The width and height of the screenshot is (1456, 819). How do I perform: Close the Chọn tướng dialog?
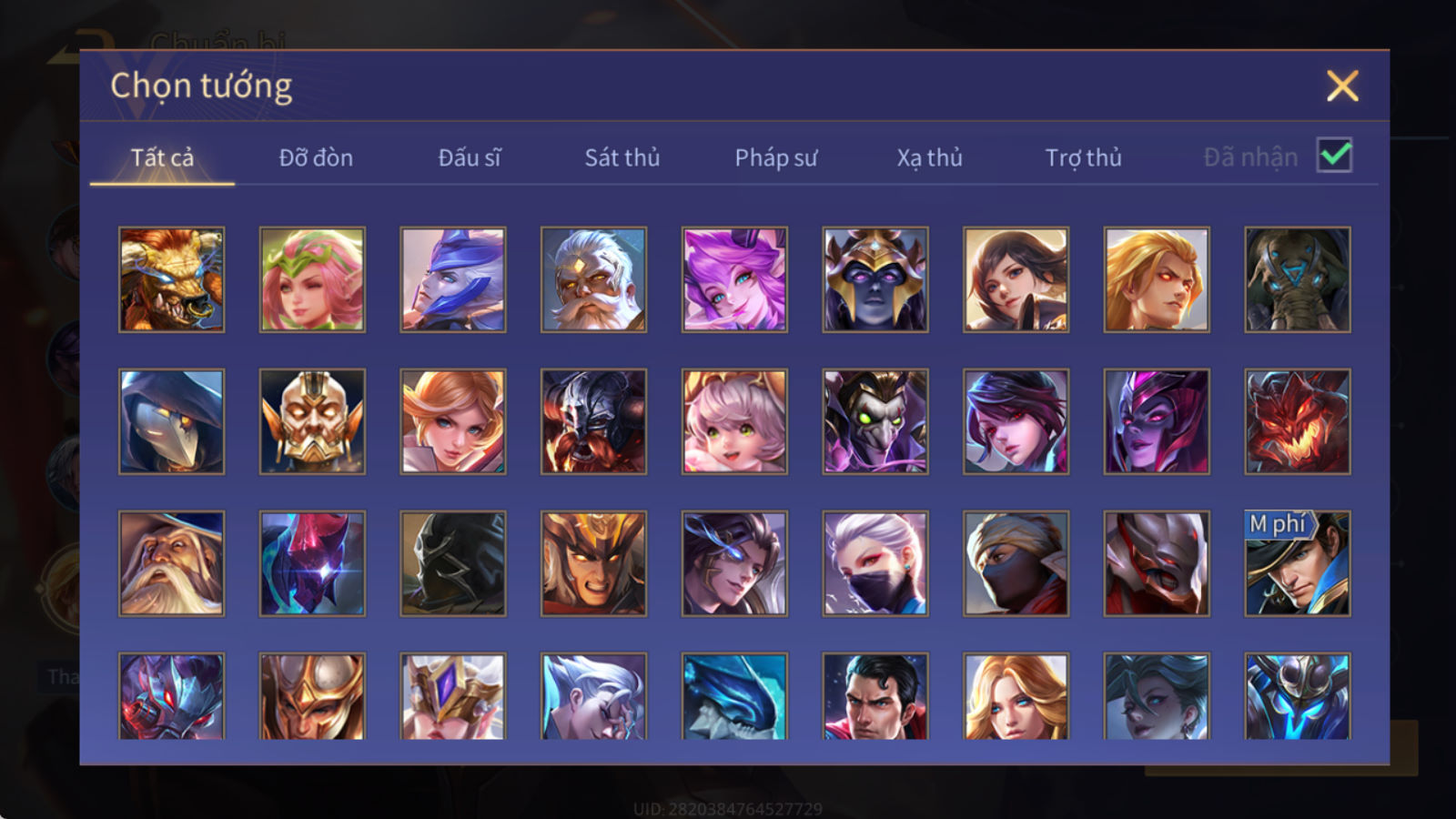coord(1342,86)
